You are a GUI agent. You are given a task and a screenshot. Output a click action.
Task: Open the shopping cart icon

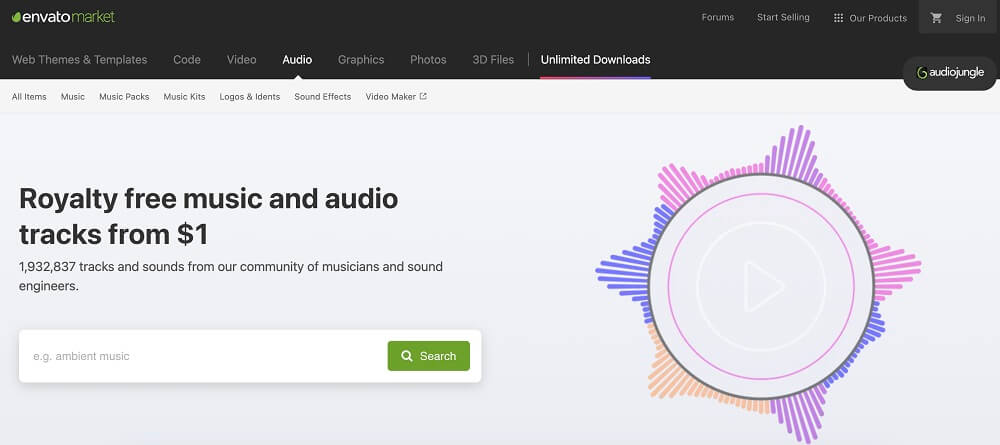936,18
